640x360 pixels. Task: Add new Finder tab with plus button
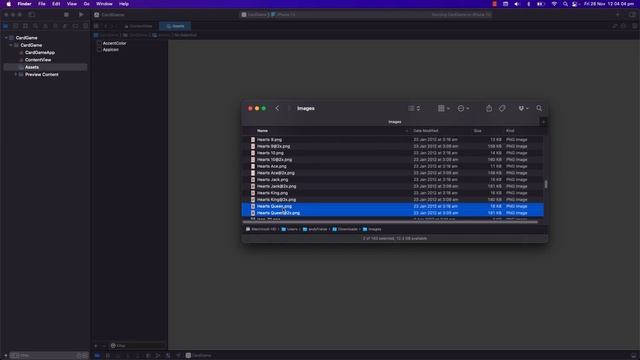pyautogui.click(x=543, y=122)
